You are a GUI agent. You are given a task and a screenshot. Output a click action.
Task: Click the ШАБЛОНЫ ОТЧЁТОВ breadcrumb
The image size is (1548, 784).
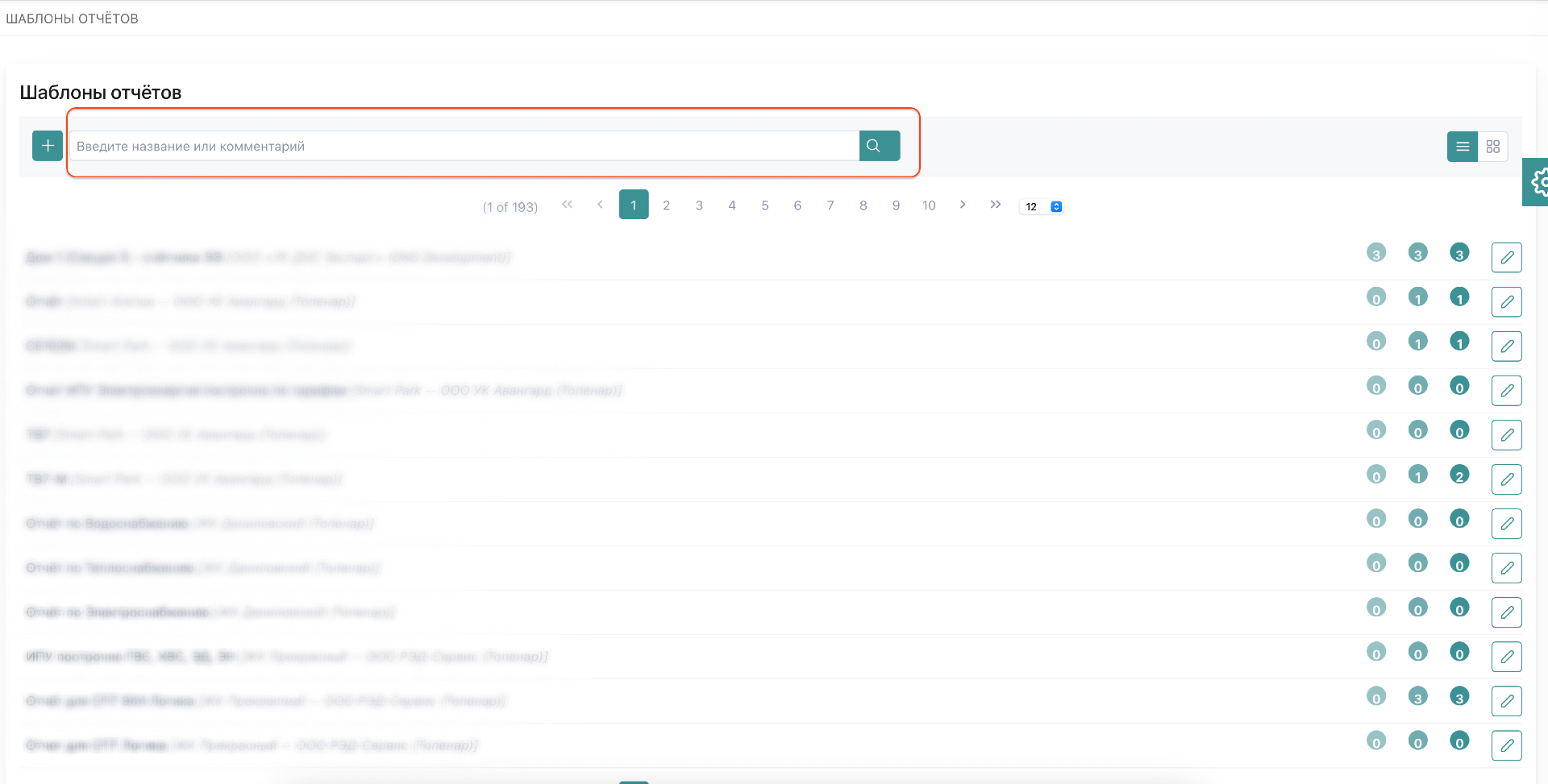click(x=73, y=19)
